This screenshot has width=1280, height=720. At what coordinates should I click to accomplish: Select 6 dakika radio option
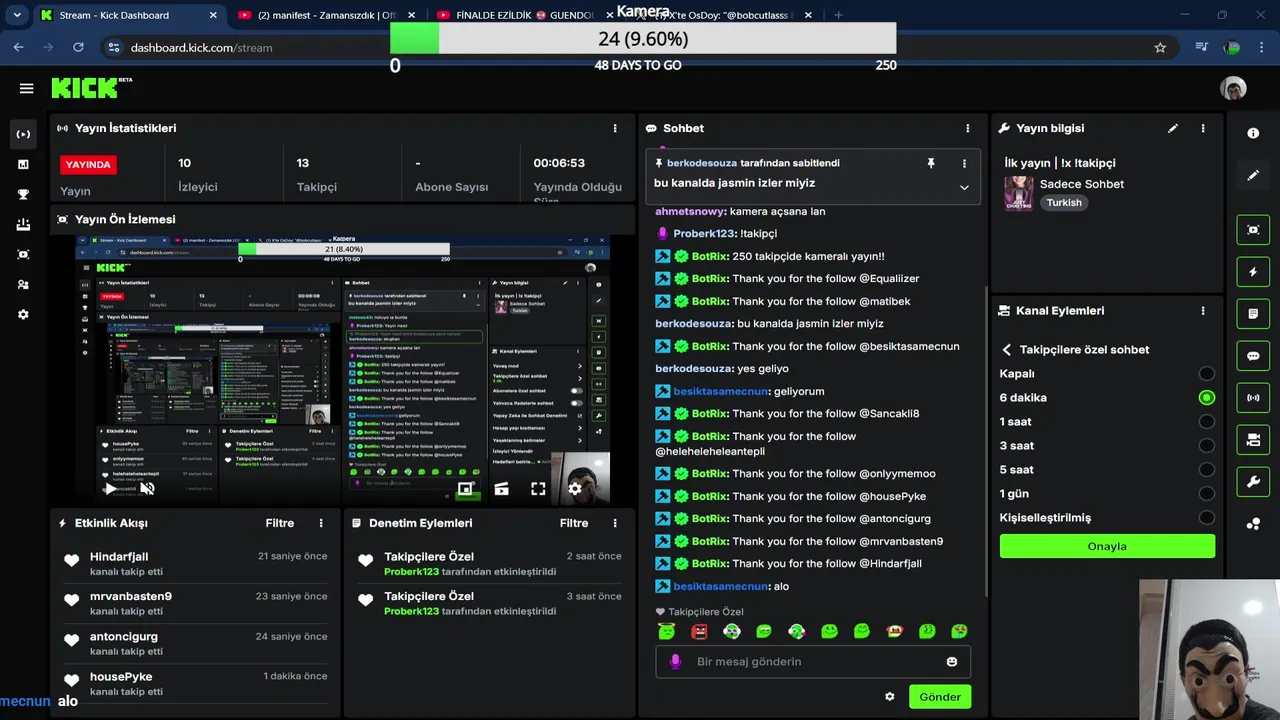pyautogui.click(x=1207, y=398)
